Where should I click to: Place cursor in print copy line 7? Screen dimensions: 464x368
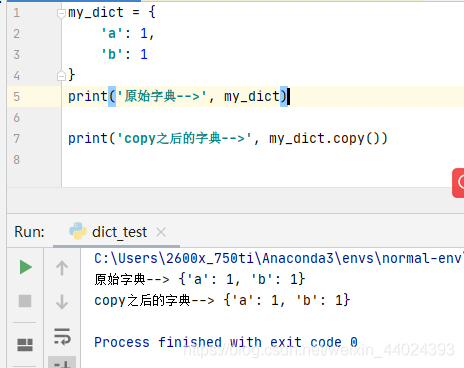pos(228,138)
